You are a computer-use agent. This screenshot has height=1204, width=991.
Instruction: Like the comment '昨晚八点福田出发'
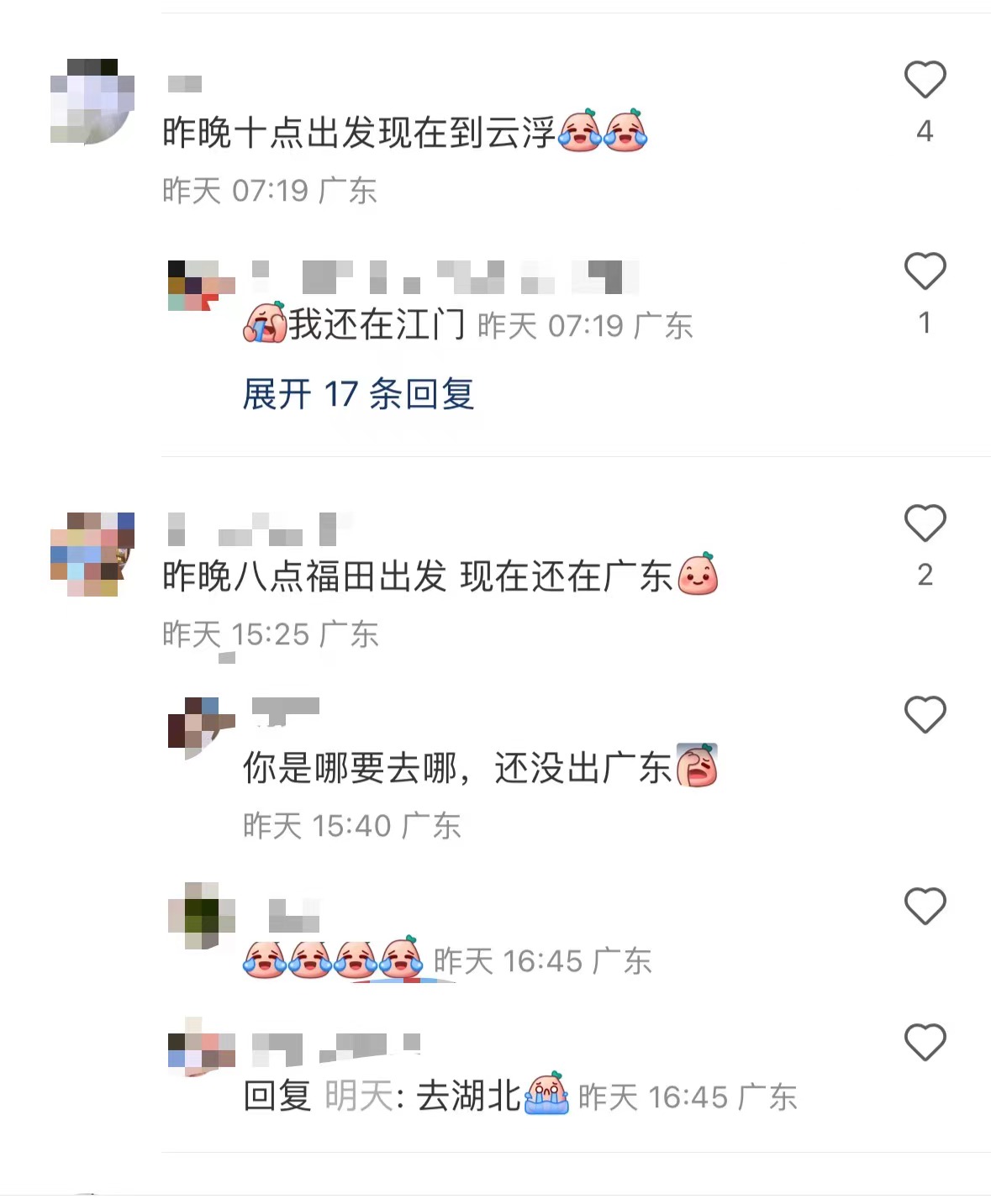[925, 523]
